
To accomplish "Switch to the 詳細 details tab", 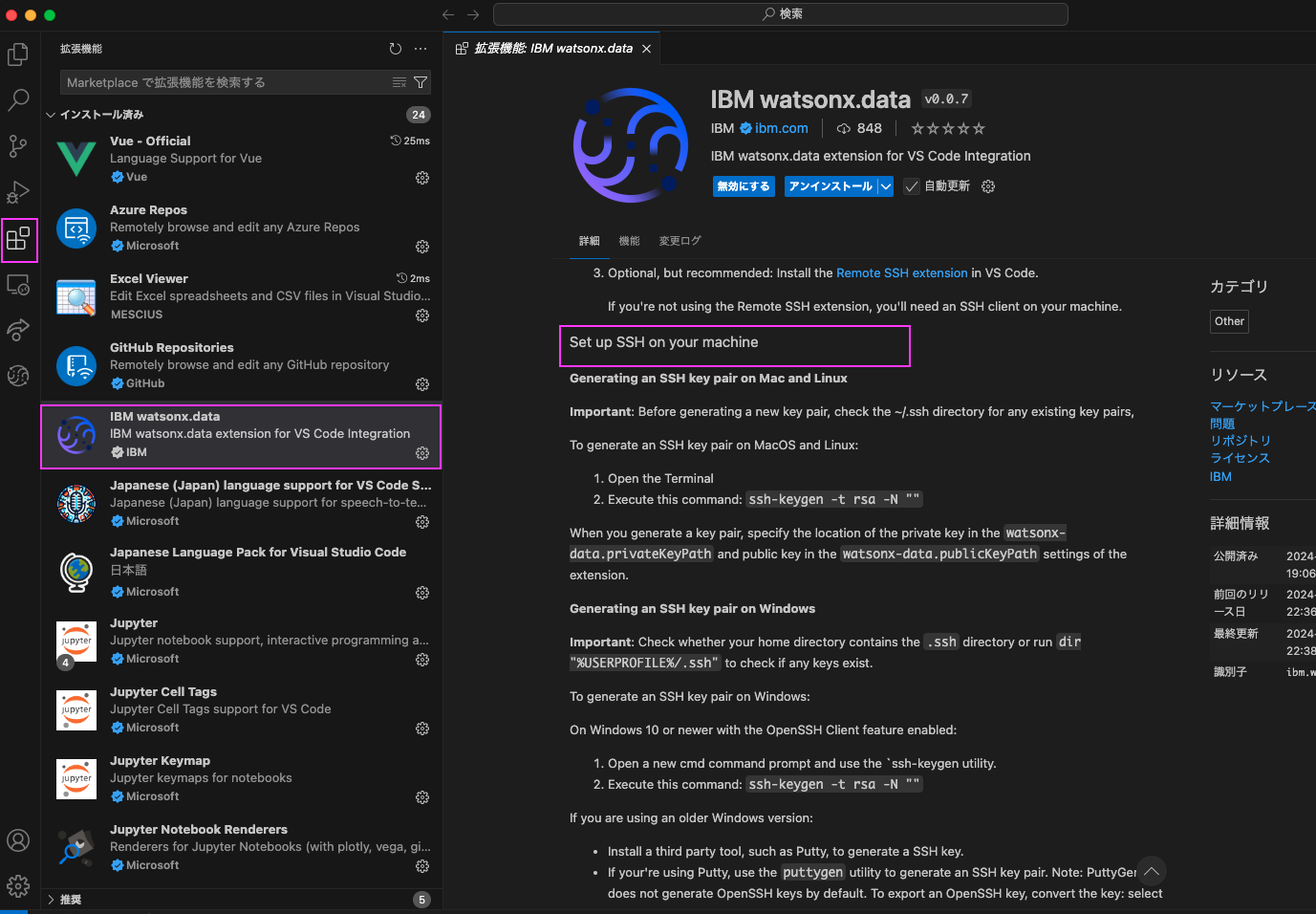I will pos(590,241).
